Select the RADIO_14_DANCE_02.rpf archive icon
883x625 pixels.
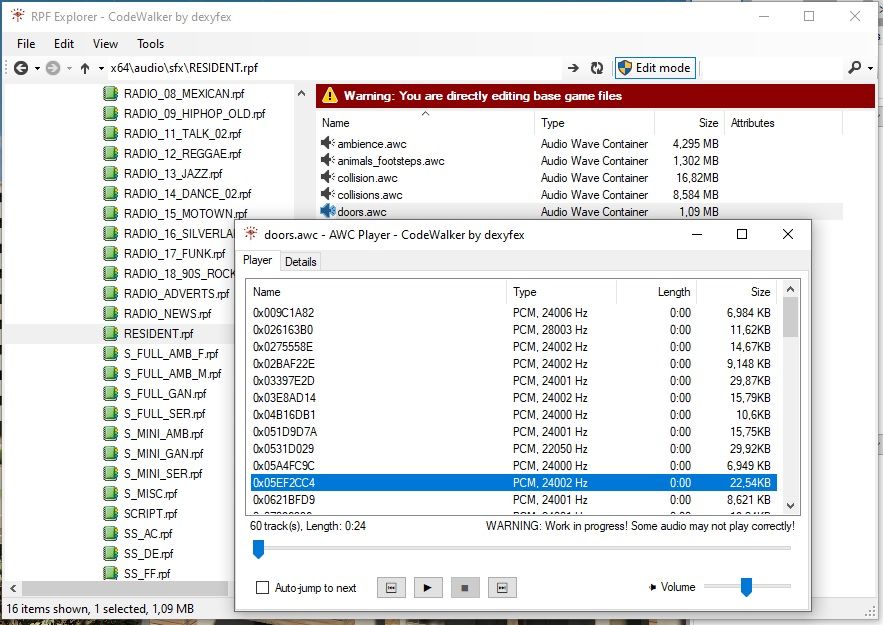click(111, 194)
